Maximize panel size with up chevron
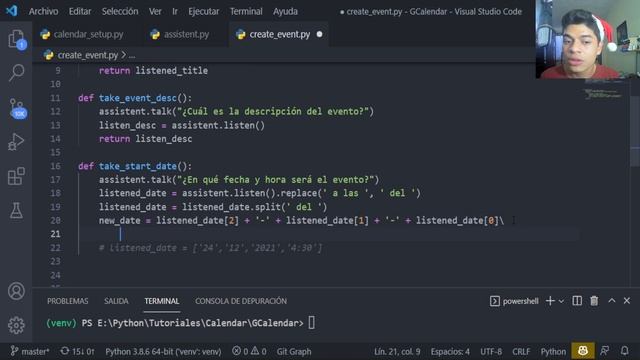The width and height of the screenshot is (640, 360). (611, 300)
